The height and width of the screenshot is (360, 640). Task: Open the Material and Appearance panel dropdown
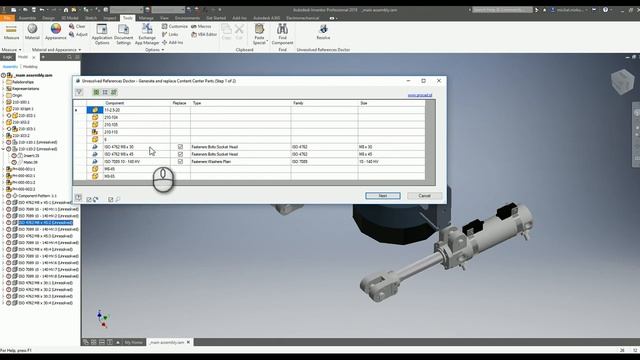click(x=80, y=50)
